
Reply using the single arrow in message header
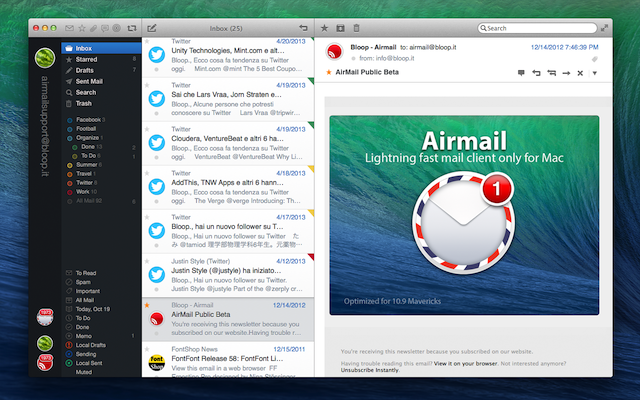[x=536, y=73]
